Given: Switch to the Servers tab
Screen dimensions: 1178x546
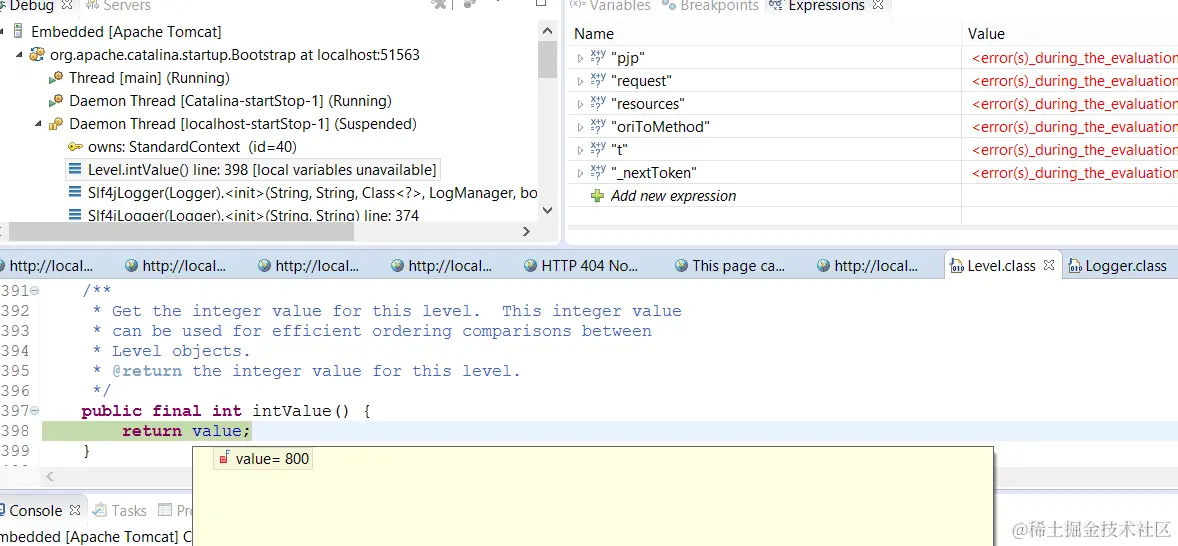Looking at the screenshot, I should [117, 5].
